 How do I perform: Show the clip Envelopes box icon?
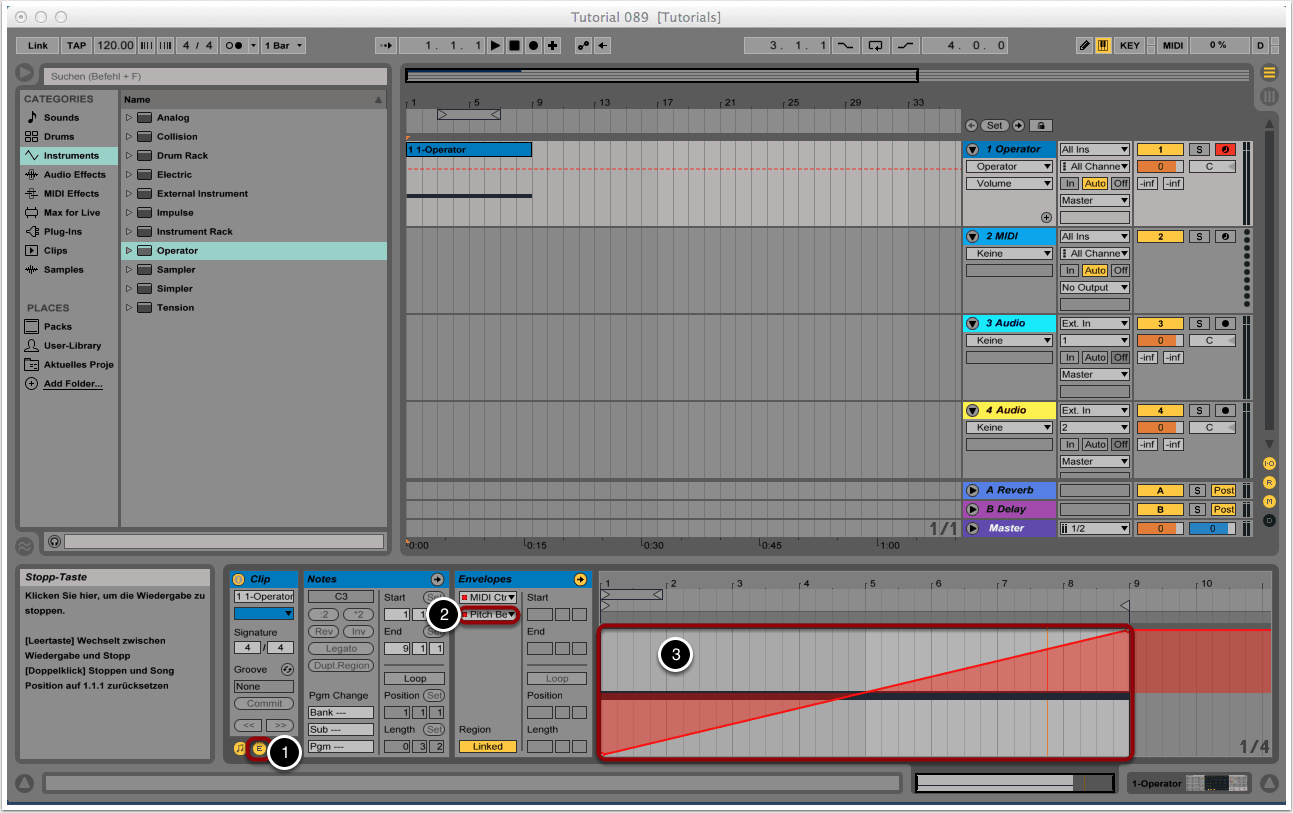coord(259,747)
